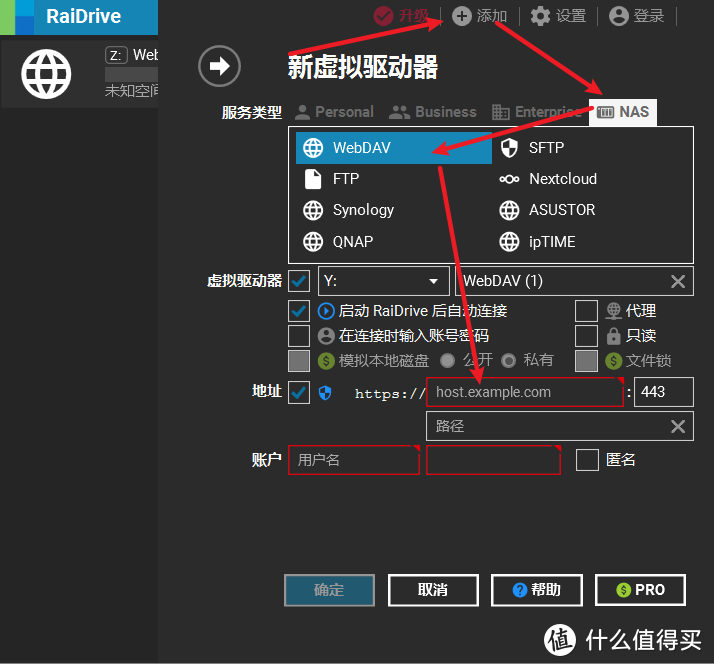Focus the password field beside 用户名
714x667 pixels.
click(x=493, y=460)
